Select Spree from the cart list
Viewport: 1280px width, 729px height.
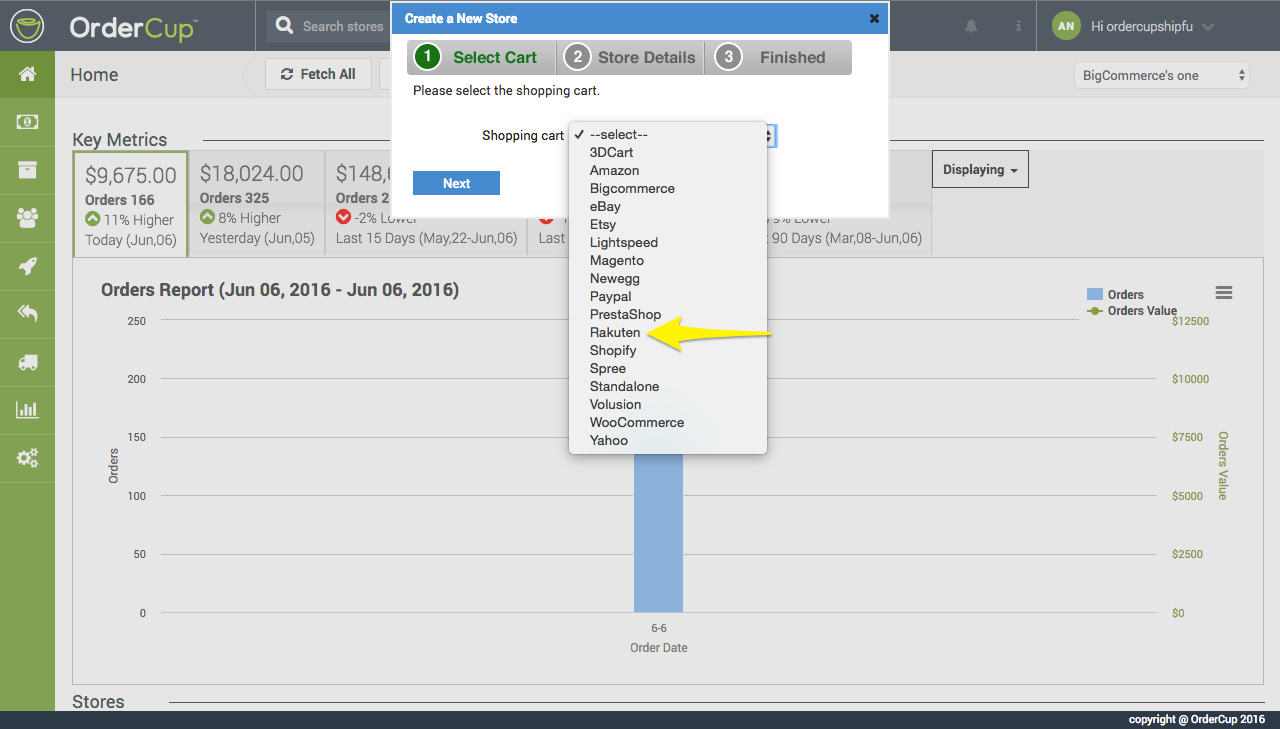tap(668, 368)
